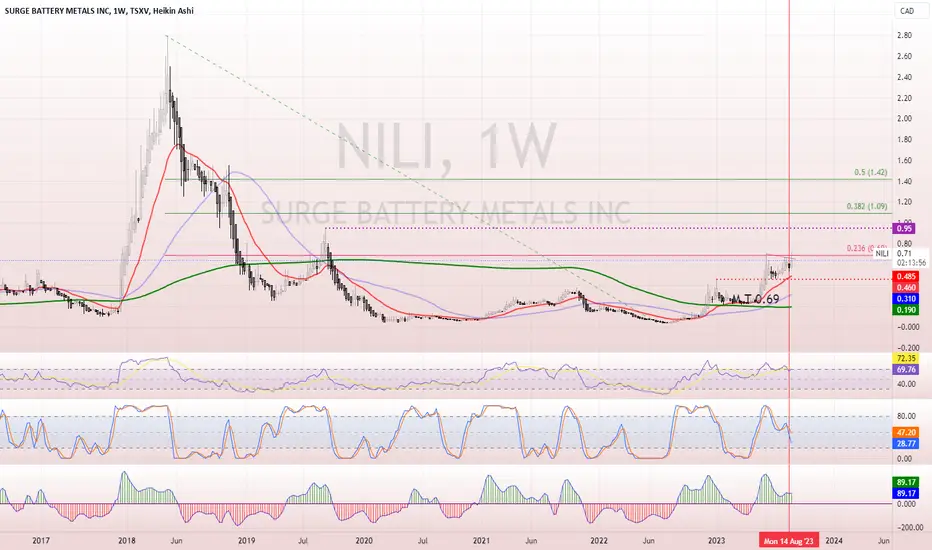Click the green 89.17 indicator value

(905, 482)
